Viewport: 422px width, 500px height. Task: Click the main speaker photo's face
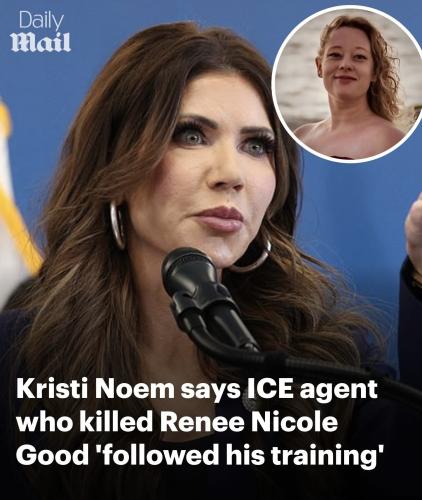click(x=213, y=167)
